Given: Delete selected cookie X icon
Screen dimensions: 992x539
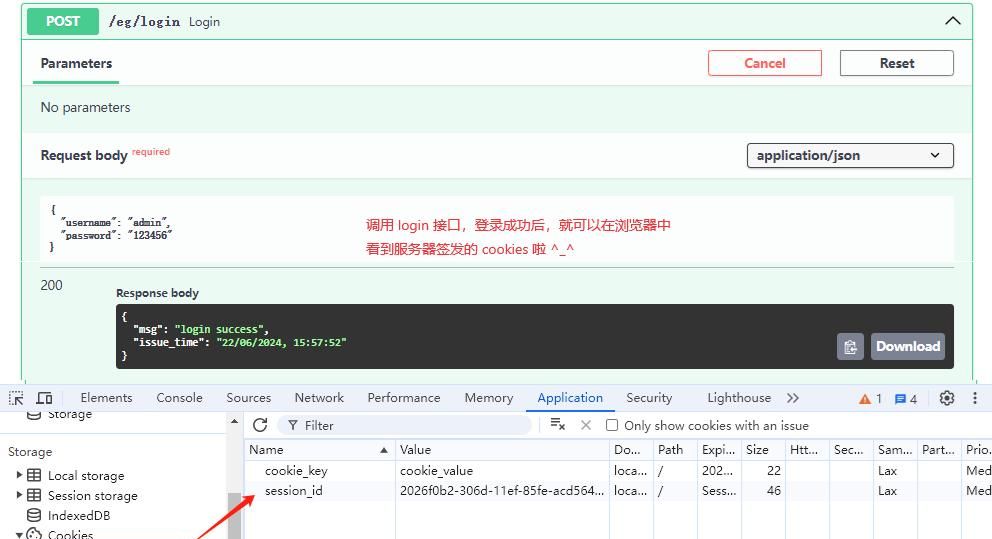Looking at the screenshot, I should tap(586, 425).
